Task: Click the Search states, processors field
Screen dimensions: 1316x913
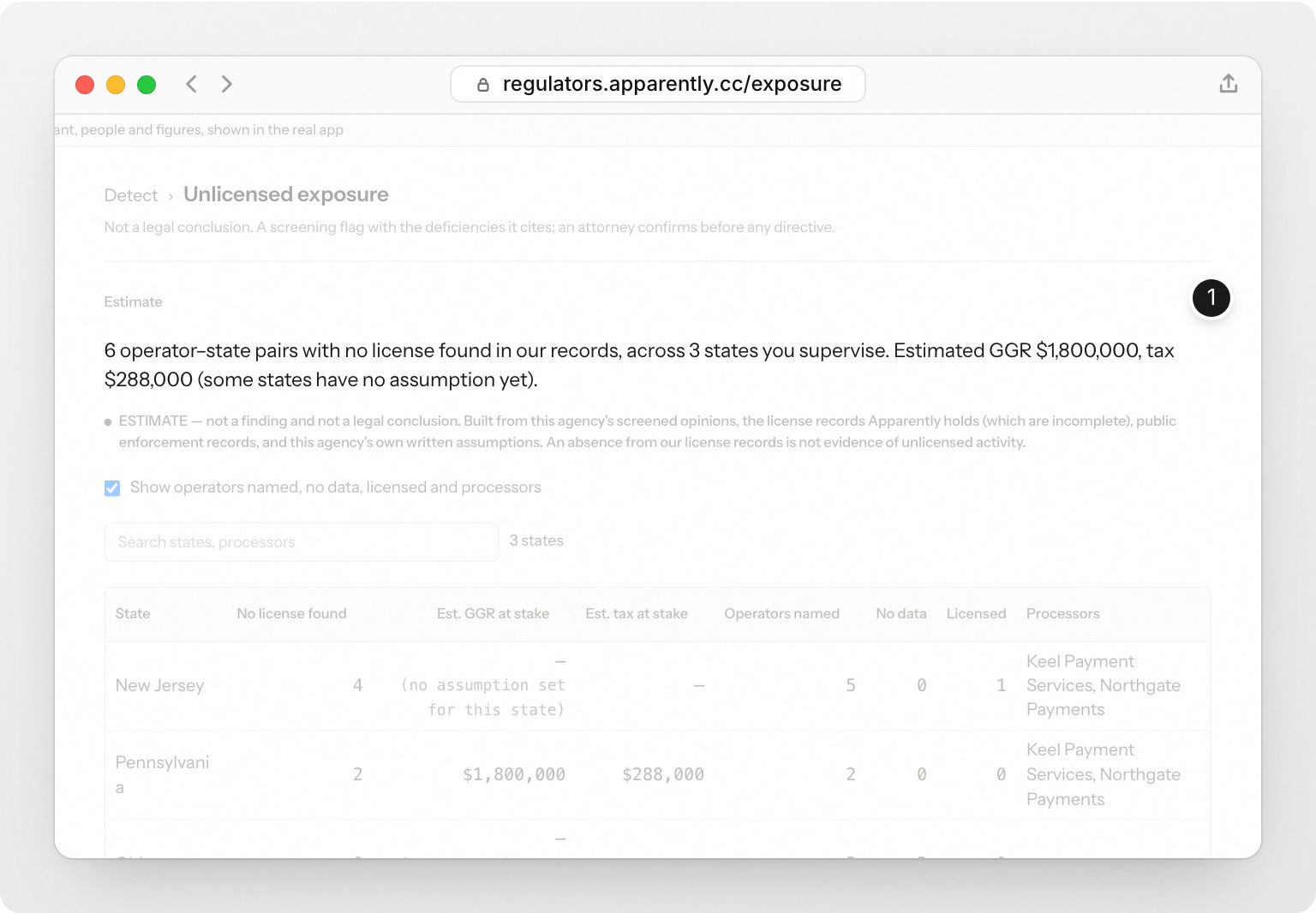Action: pyautogui.click(x=302, y=542)
